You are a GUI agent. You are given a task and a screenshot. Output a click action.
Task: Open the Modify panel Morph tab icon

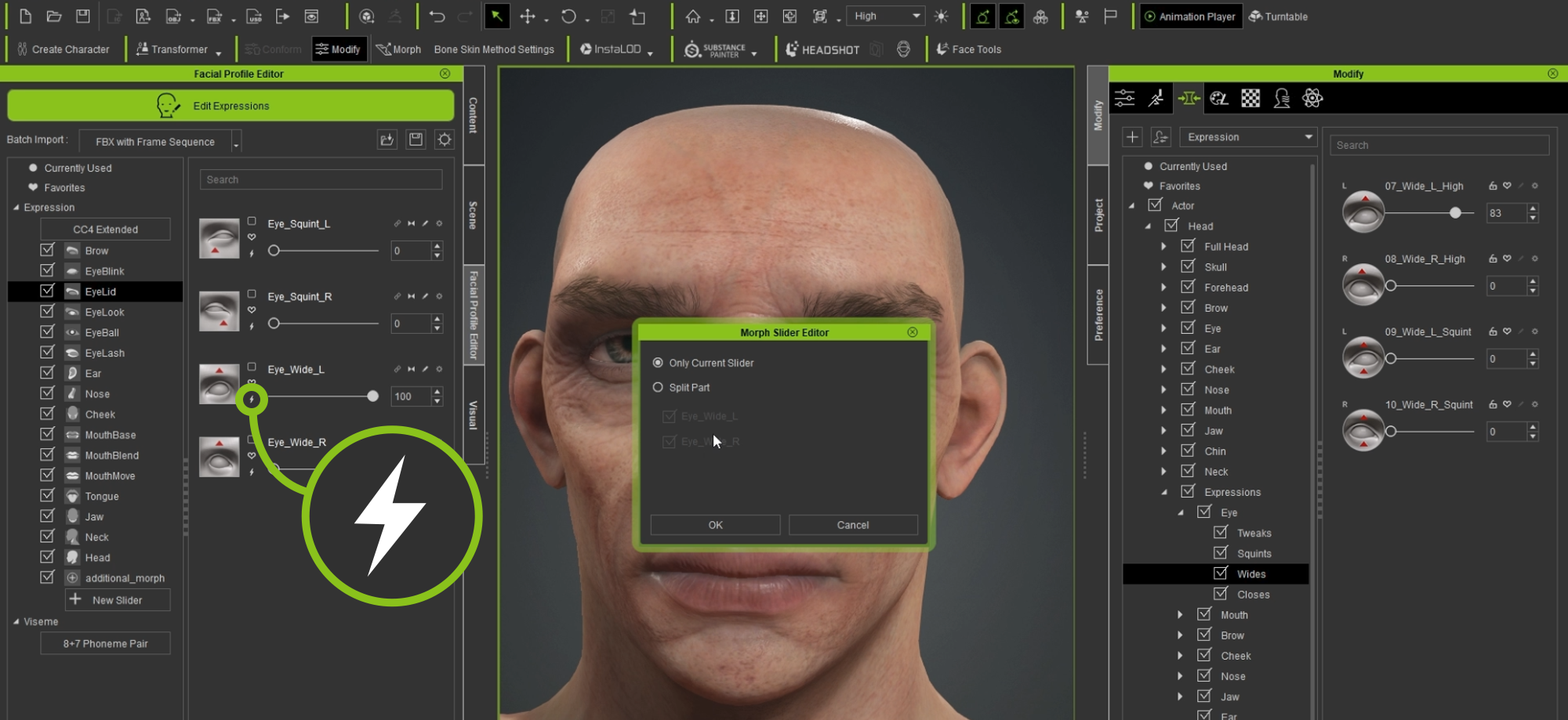click(x=1189, y=98)
